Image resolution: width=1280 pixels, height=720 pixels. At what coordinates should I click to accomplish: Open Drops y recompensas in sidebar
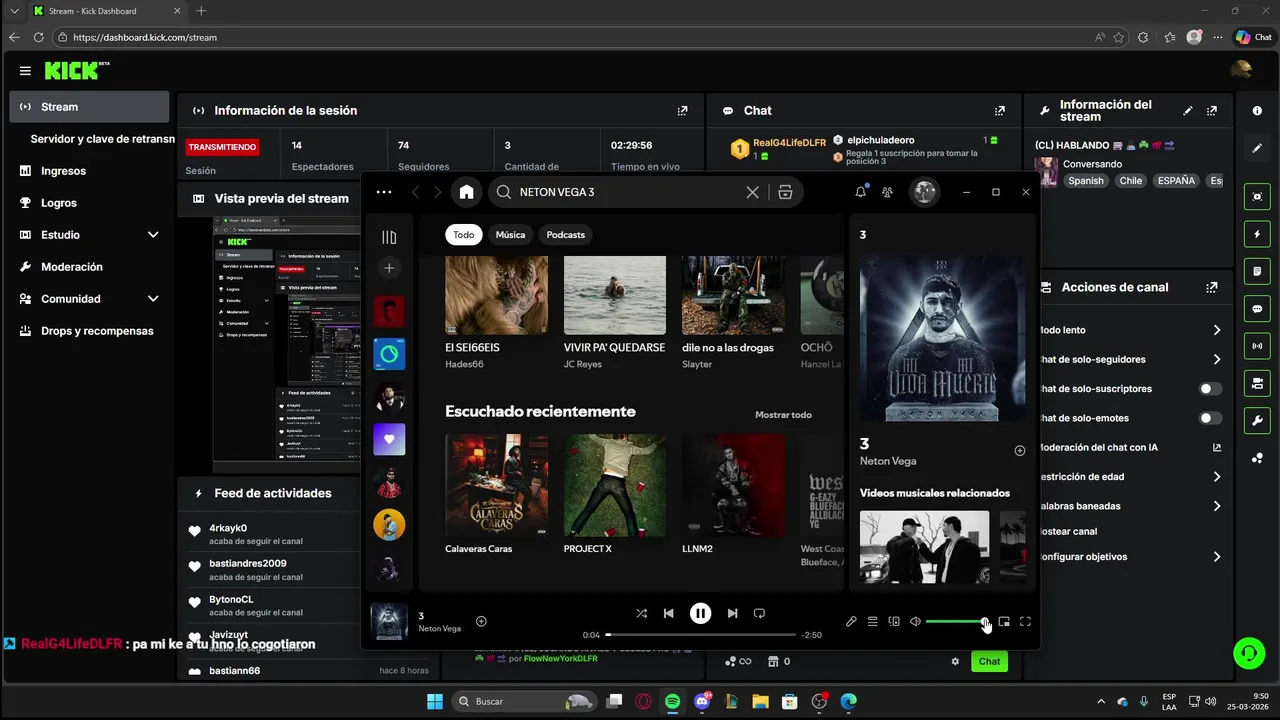[x=89, y=331]
